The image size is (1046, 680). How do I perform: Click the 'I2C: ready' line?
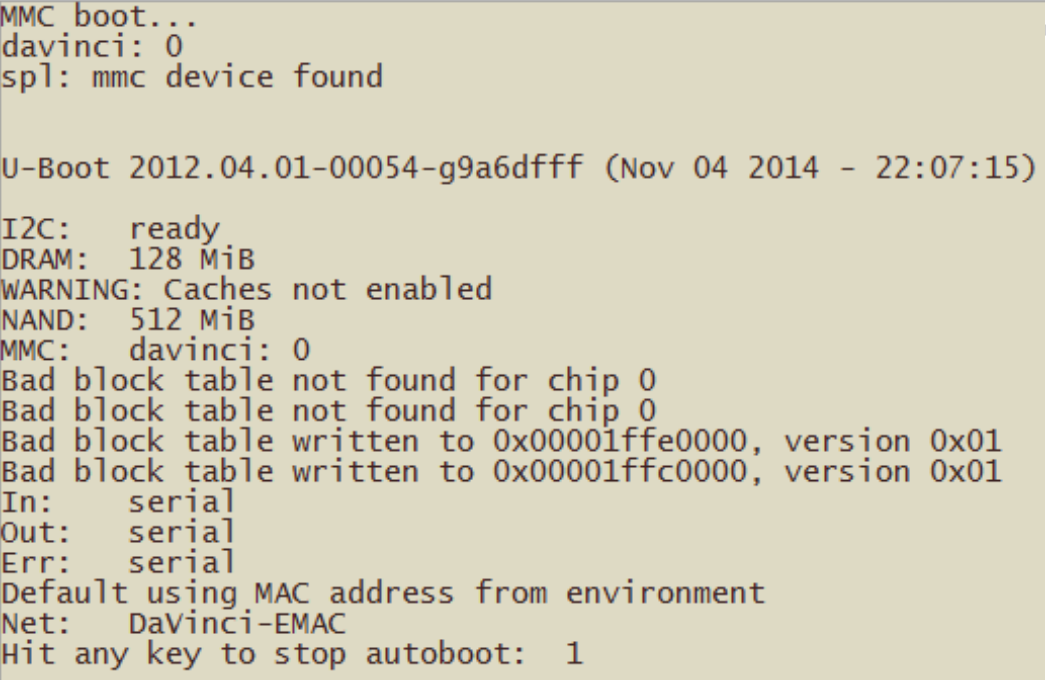pos(111,230)
